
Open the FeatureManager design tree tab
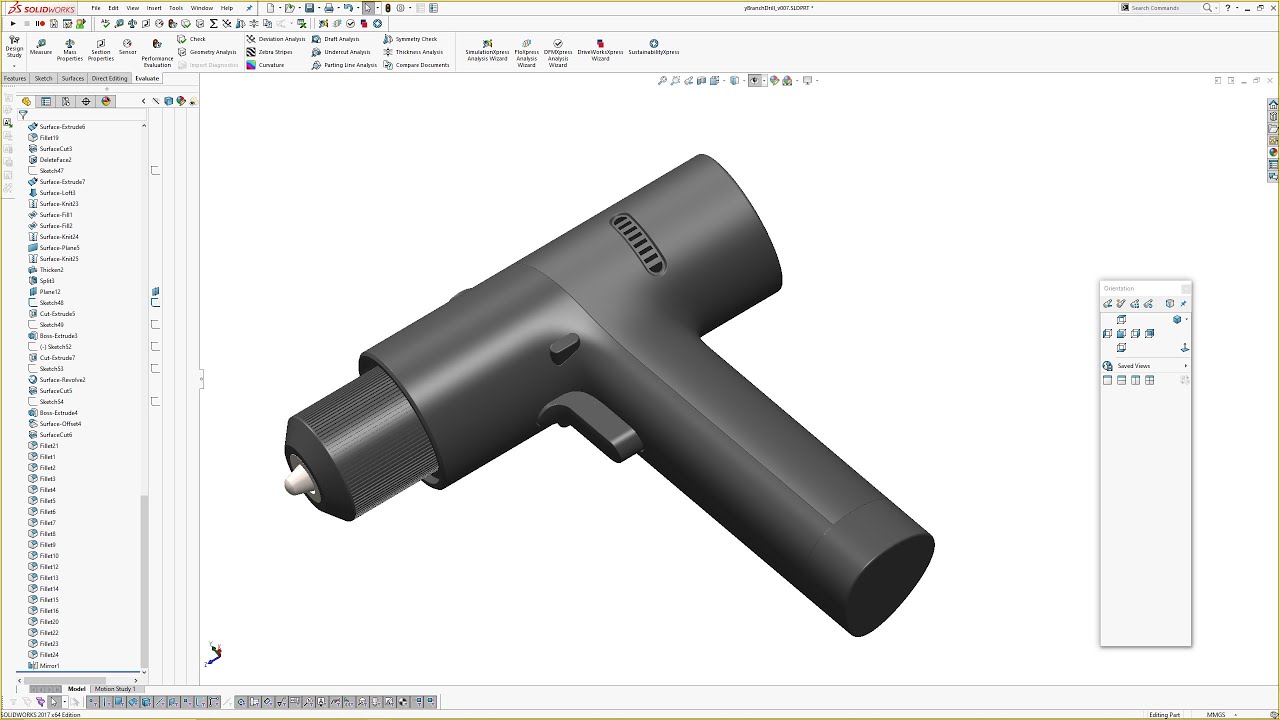tap(26, 101)
